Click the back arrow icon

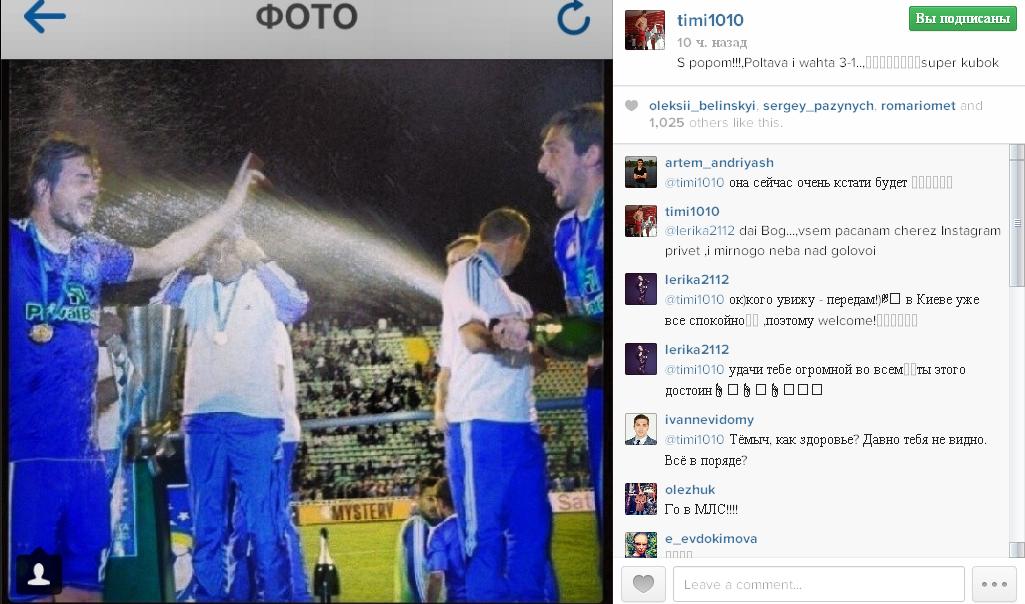click(x=44, y=16)
